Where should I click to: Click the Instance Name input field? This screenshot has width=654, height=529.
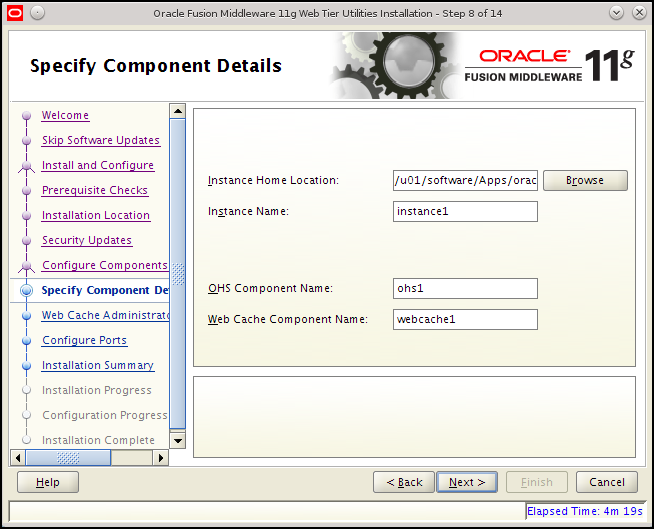click(465, 212)
